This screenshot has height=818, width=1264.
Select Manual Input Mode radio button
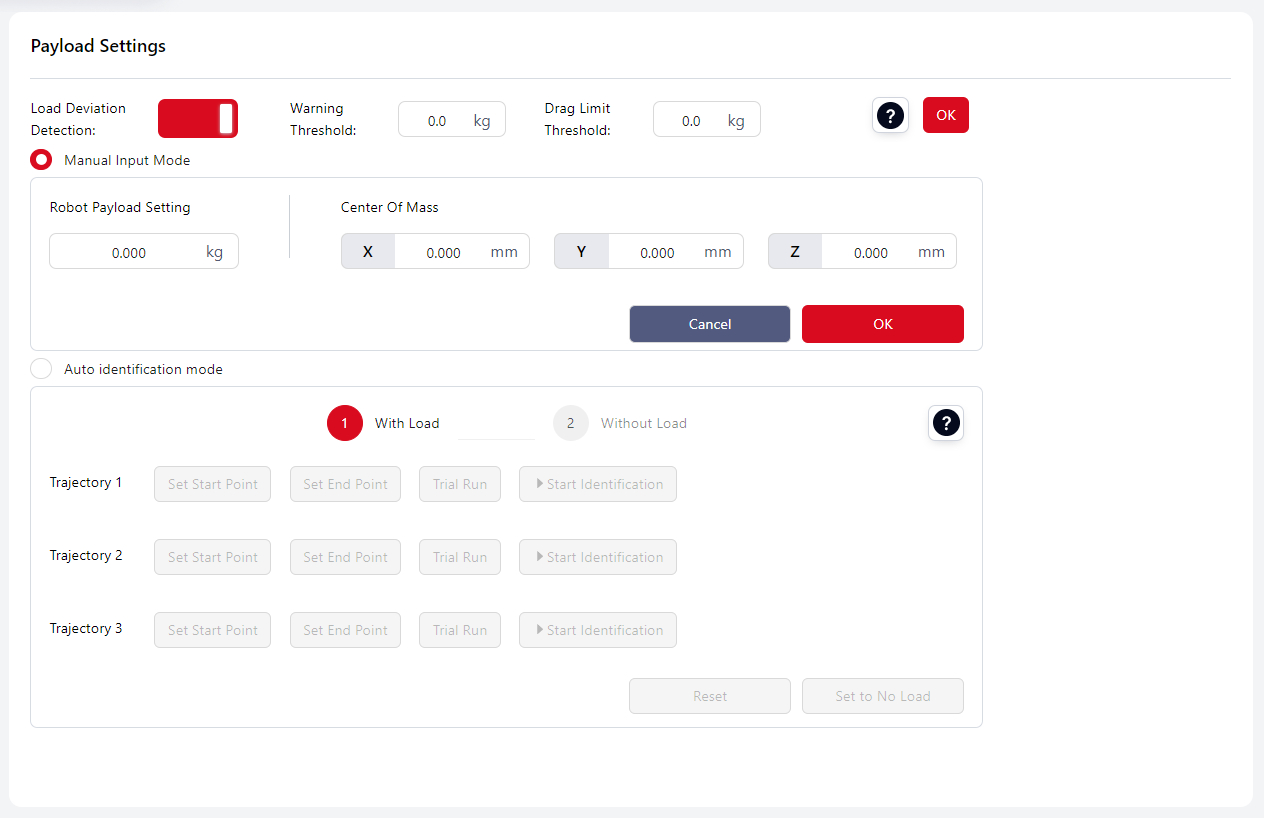(41, 160)
